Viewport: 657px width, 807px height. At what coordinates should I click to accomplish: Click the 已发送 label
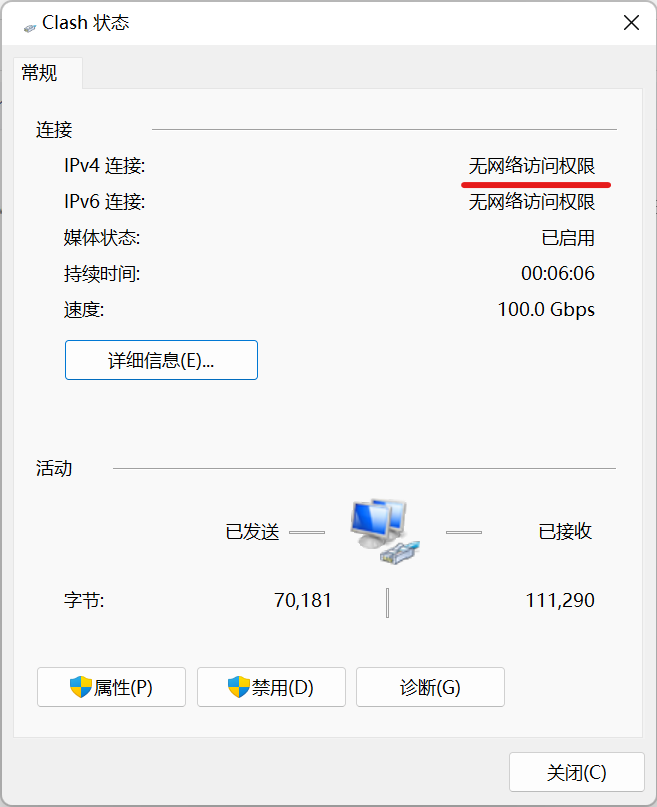pyautogui.click(x=252, y=532)
